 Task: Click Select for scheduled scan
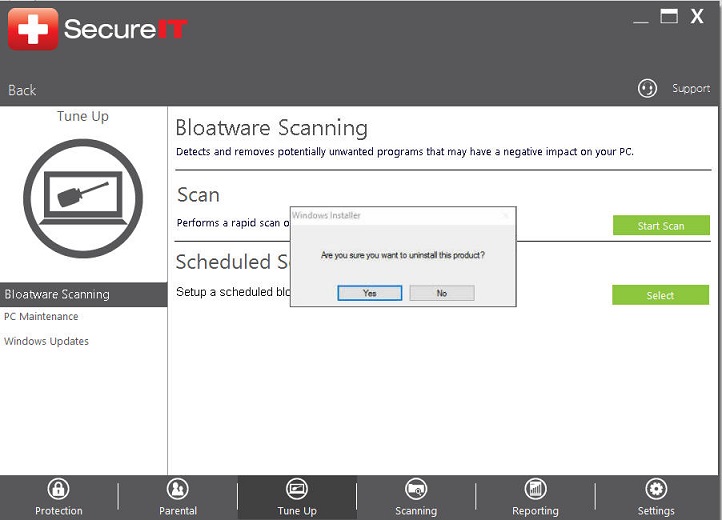pyautogui.click(x=660, y=295)
